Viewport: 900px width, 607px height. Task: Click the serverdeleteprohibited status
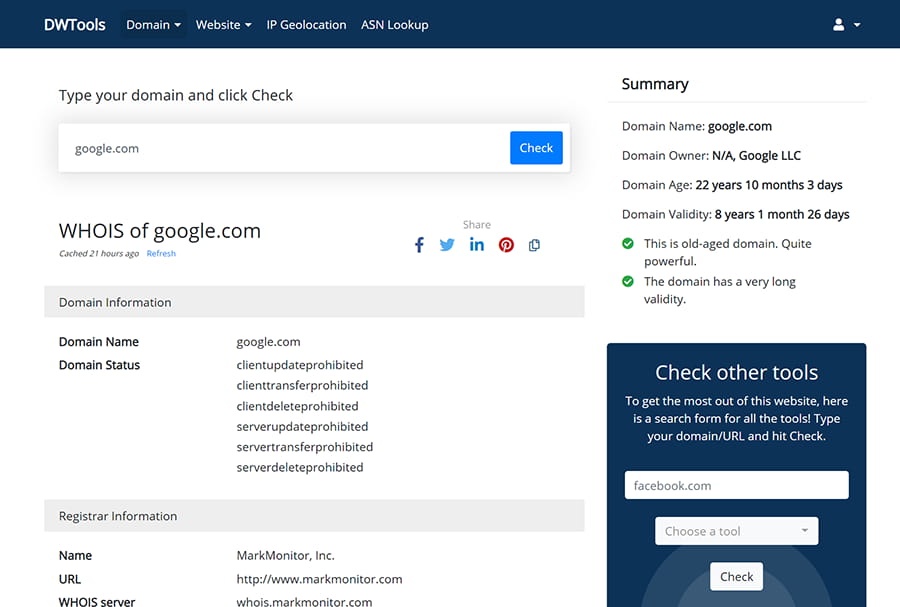[x=300, y=468]
